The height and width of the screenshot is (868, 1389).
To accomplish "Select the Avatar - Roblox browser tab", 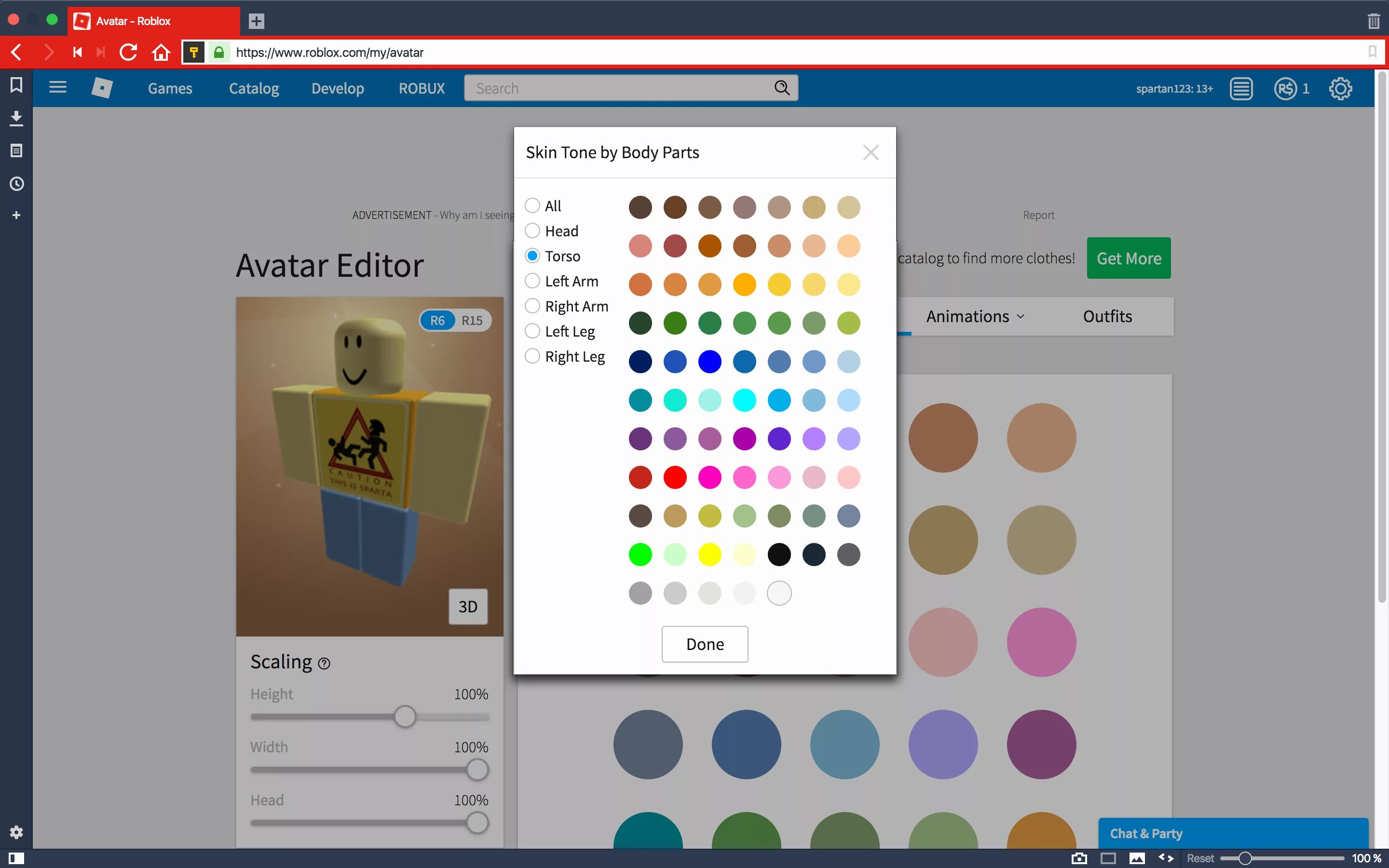I will (153, 21).
